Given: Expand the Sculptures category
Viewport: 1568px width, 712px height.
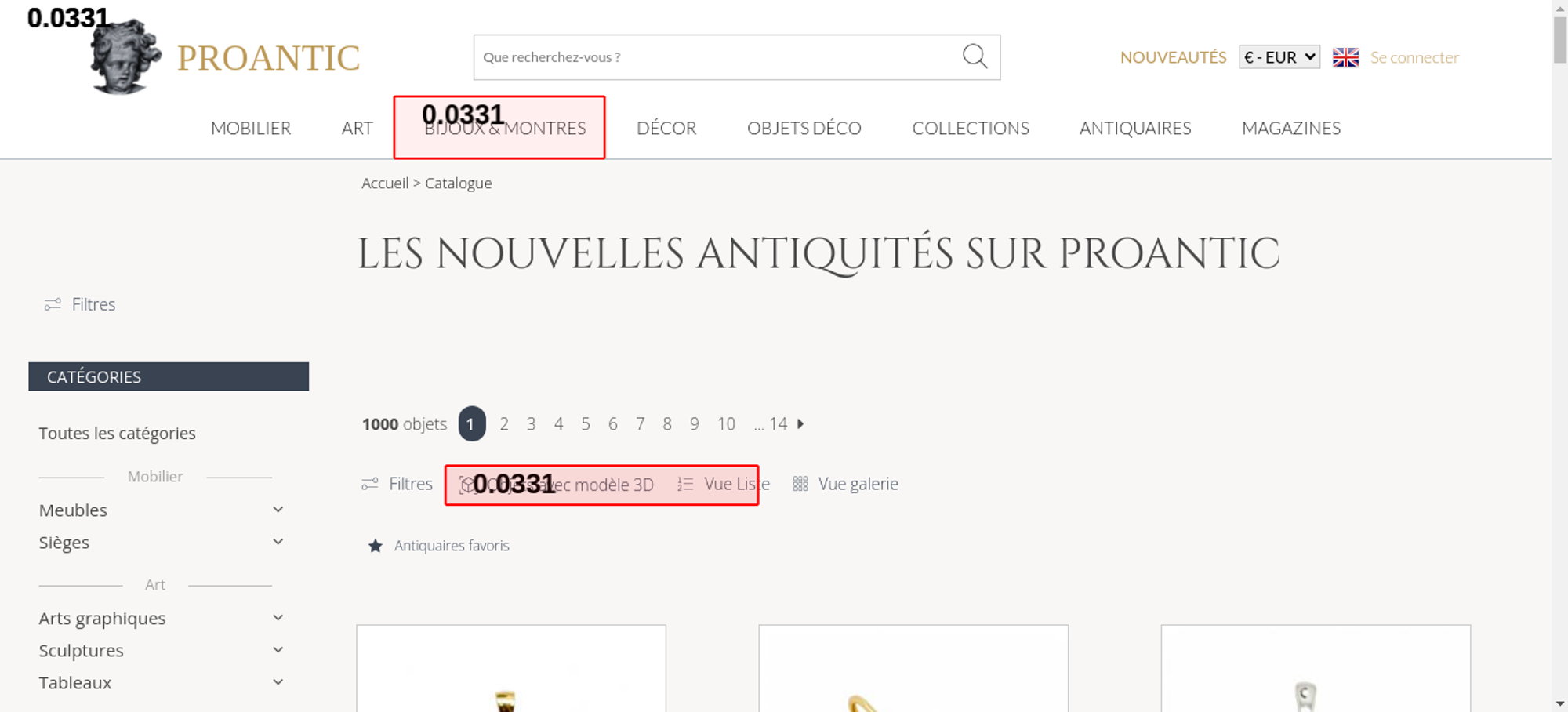Looking at the screenshot, I should [278, 650].
